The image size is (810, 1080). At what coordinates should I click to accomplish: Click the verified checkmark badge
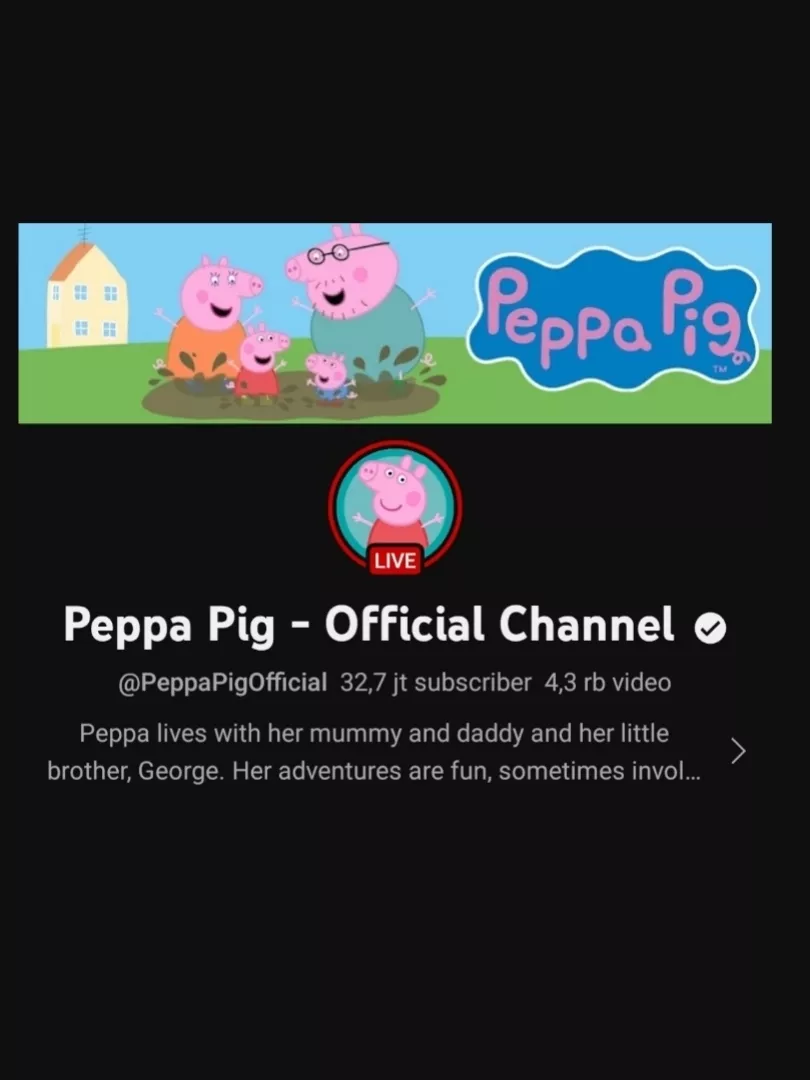coord(710,627)
